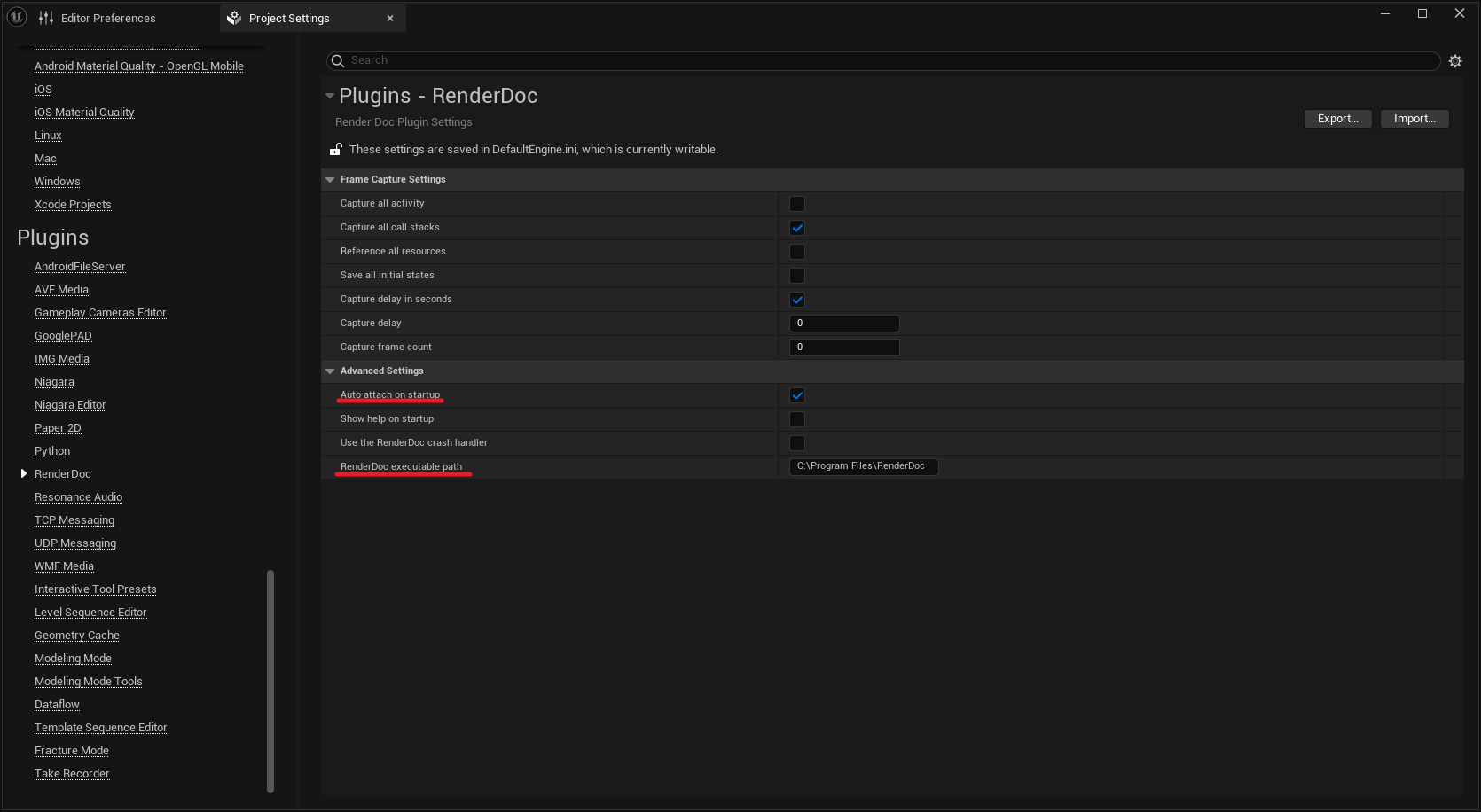Image resolution: width=1481 pixels, height=812 pixels.
Task: Collapse Advanced Settings section
Action: pos(330,371)
